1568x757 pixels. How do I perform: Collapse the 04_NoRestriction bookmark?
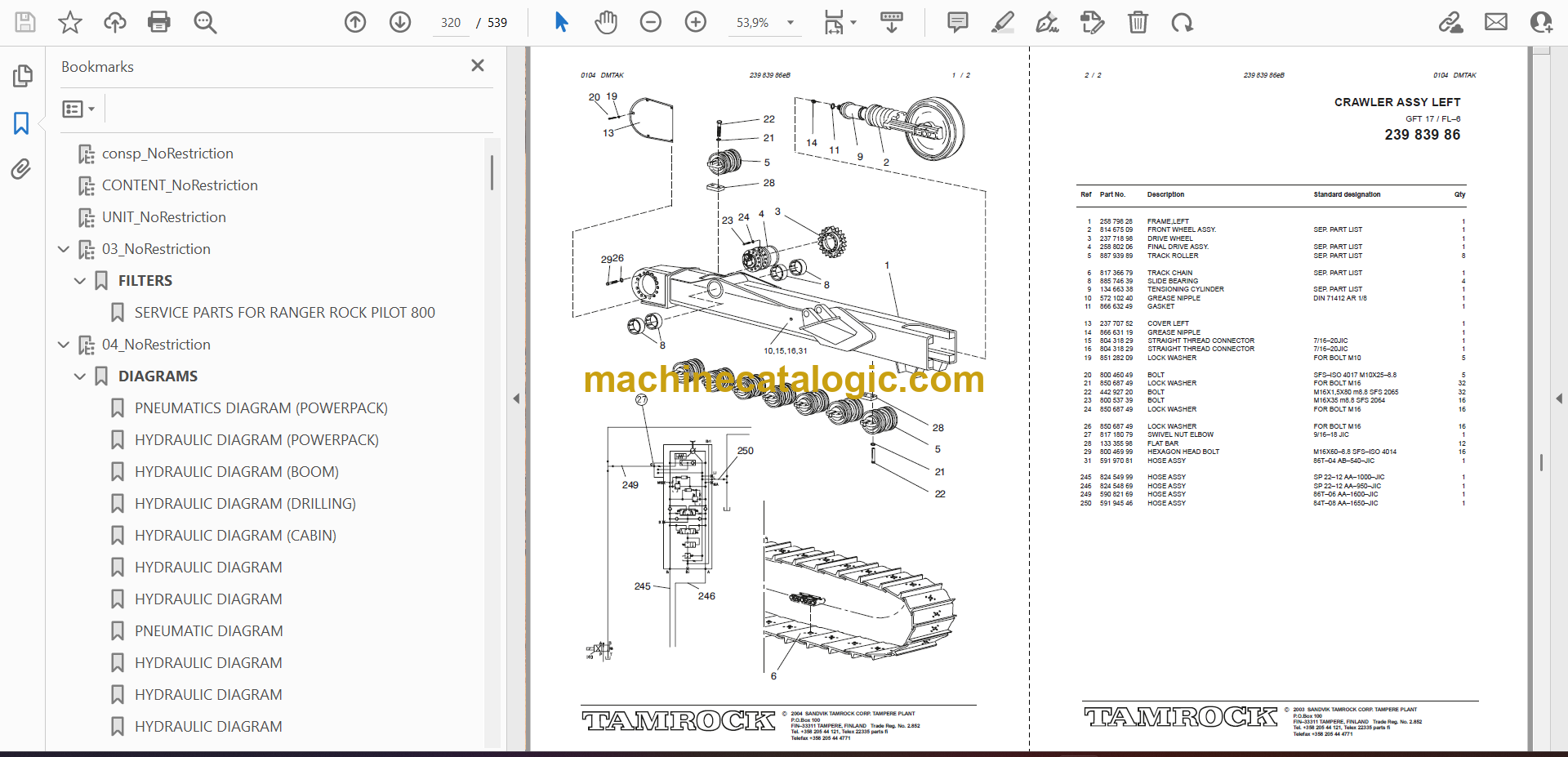pos(64,345)
